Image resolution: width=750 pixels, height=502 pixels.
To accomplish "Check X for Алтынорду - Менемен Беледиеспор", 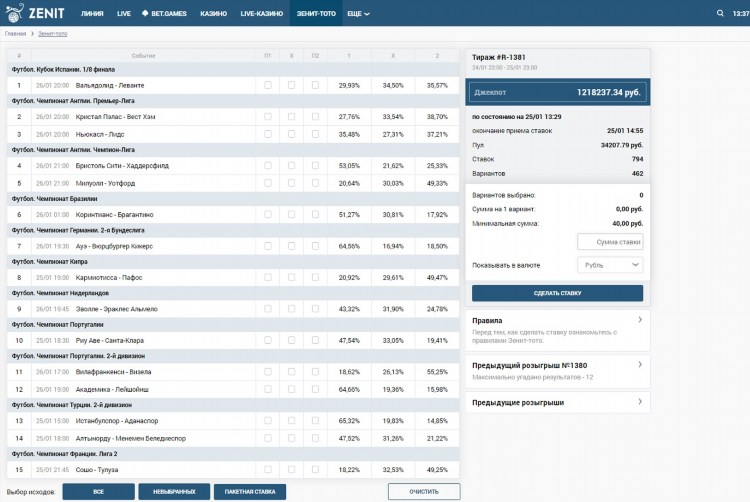I will coord(291,438).
